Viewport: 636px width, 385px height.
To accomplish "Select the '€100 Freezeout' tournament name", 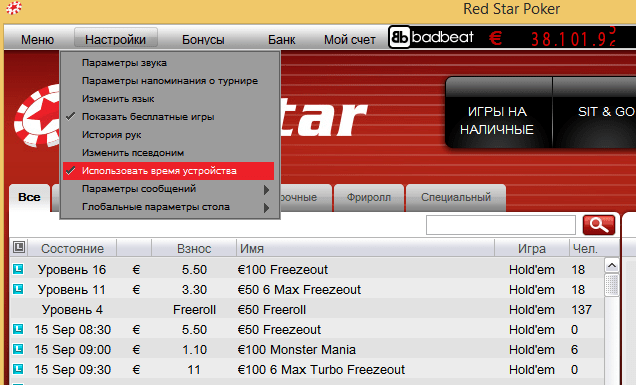I will 283,269.
